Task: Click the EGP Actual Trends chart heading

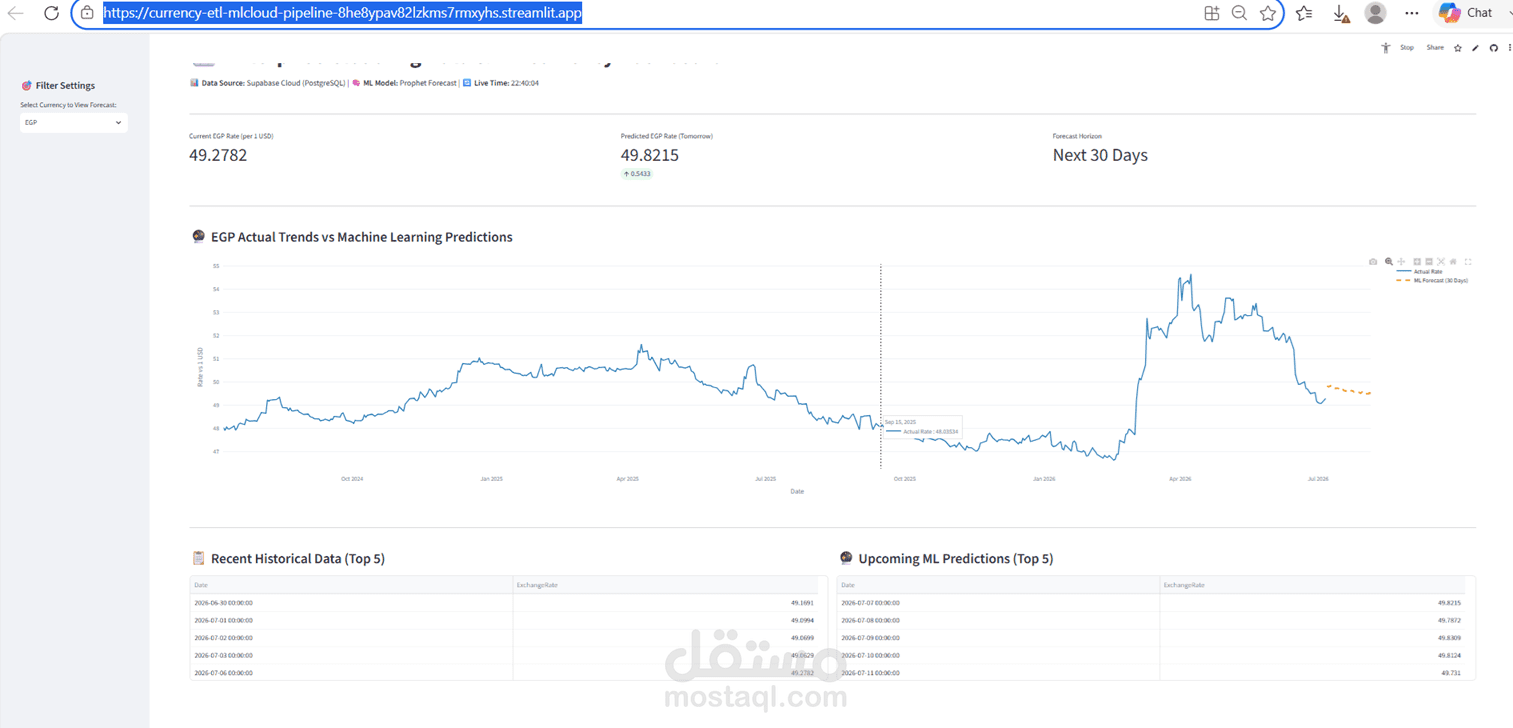Action: click(x=361, y=237)
